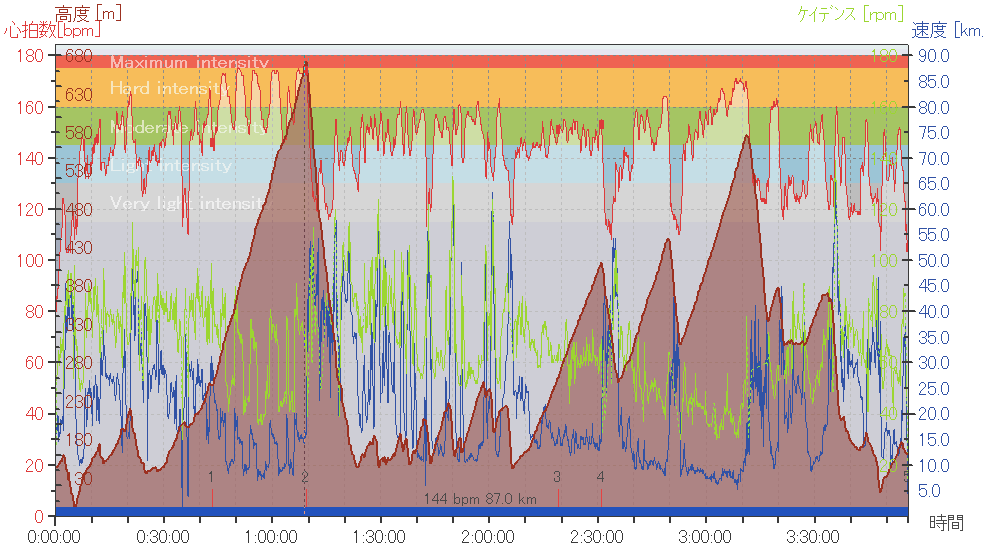Click the 5.0 speed axis value
Screen dimensions: 983x552
(x=930, y=491)
